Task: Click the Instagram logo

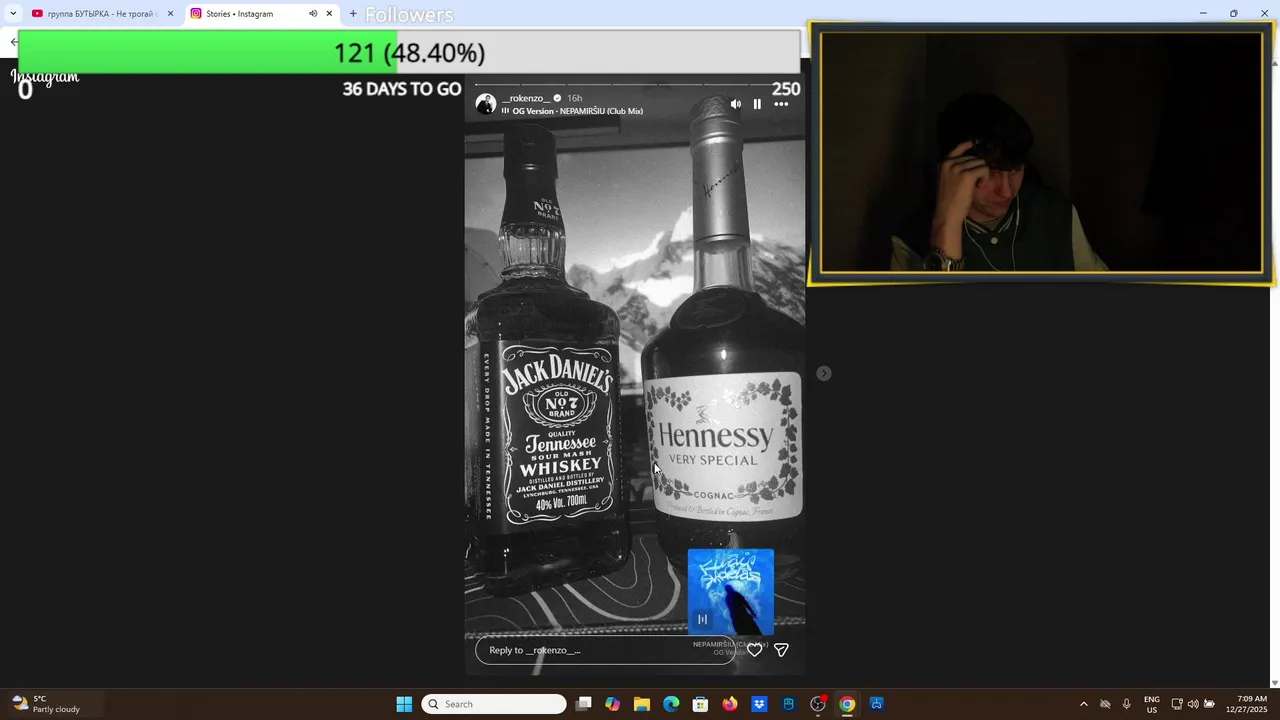Action: pos(45,77)
